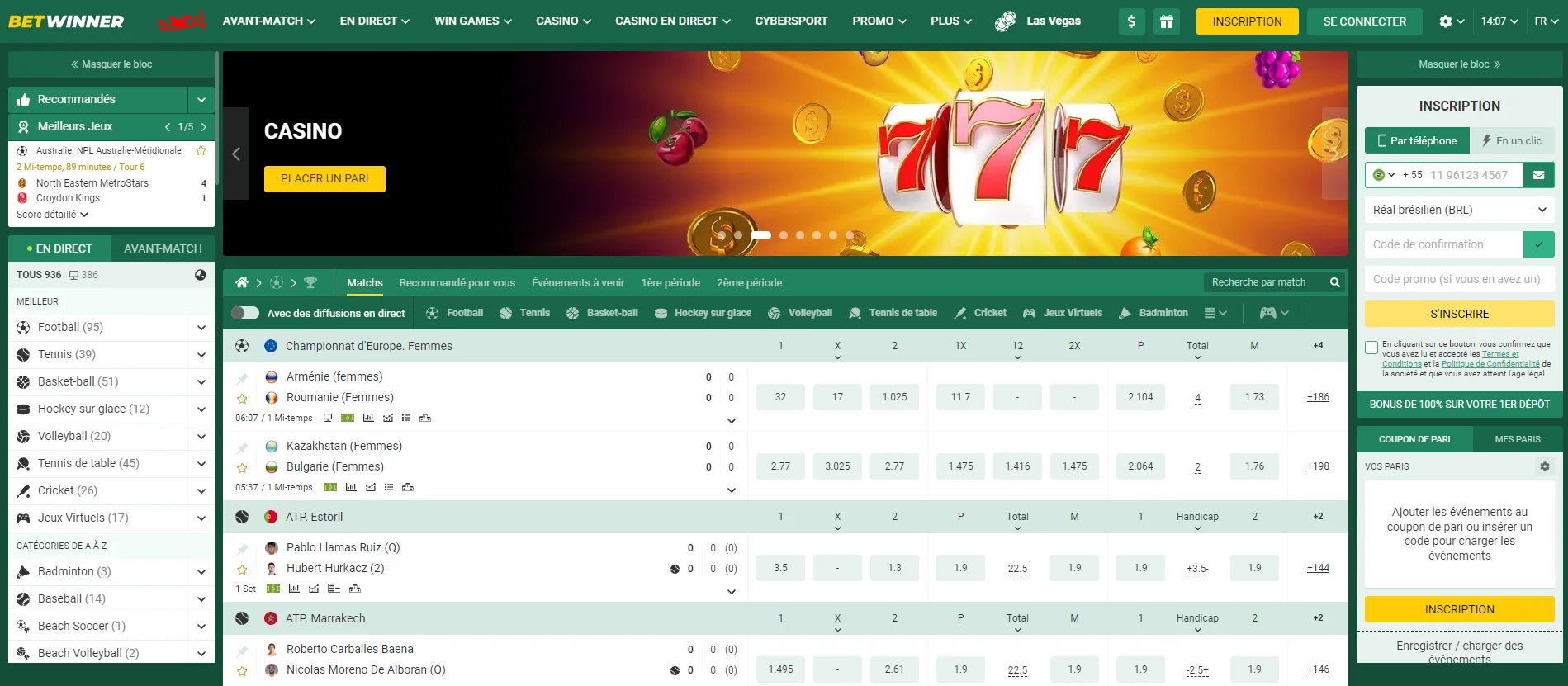Switch to MES PARIS tab
Screen dimensions: 1568x686
pyautogui.click(x=1518, y=439)
